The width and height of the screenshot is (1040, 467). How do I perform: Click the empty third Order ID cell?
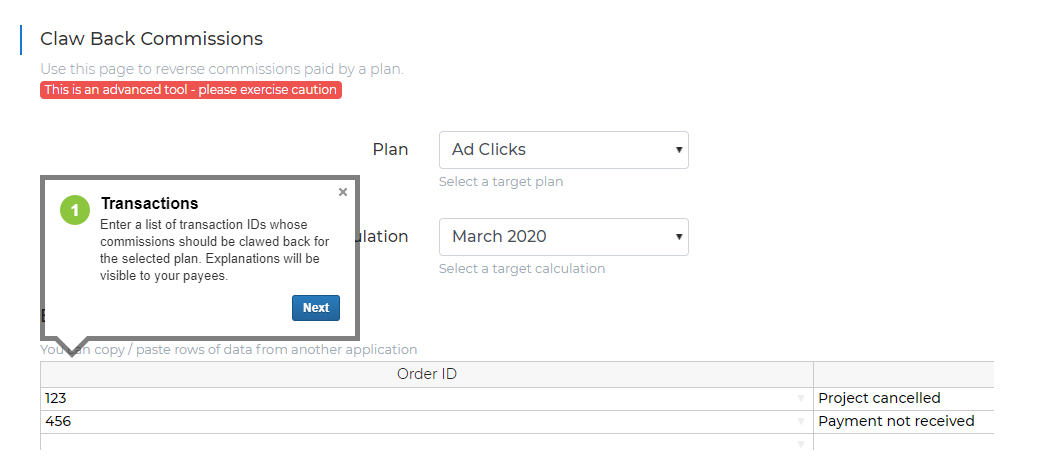coord(426,442)
